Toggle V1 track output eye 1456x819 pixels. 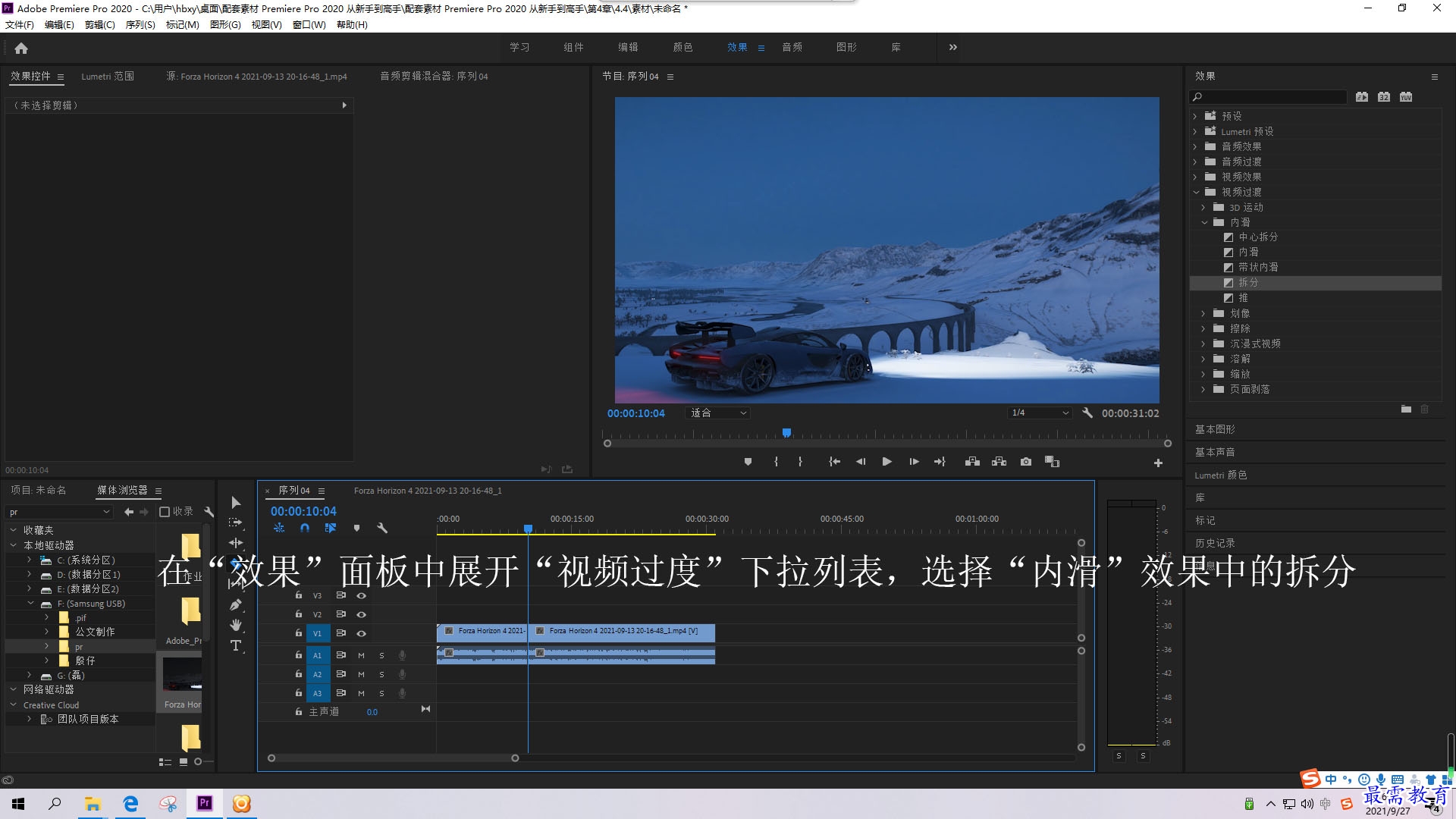[362, 633]
